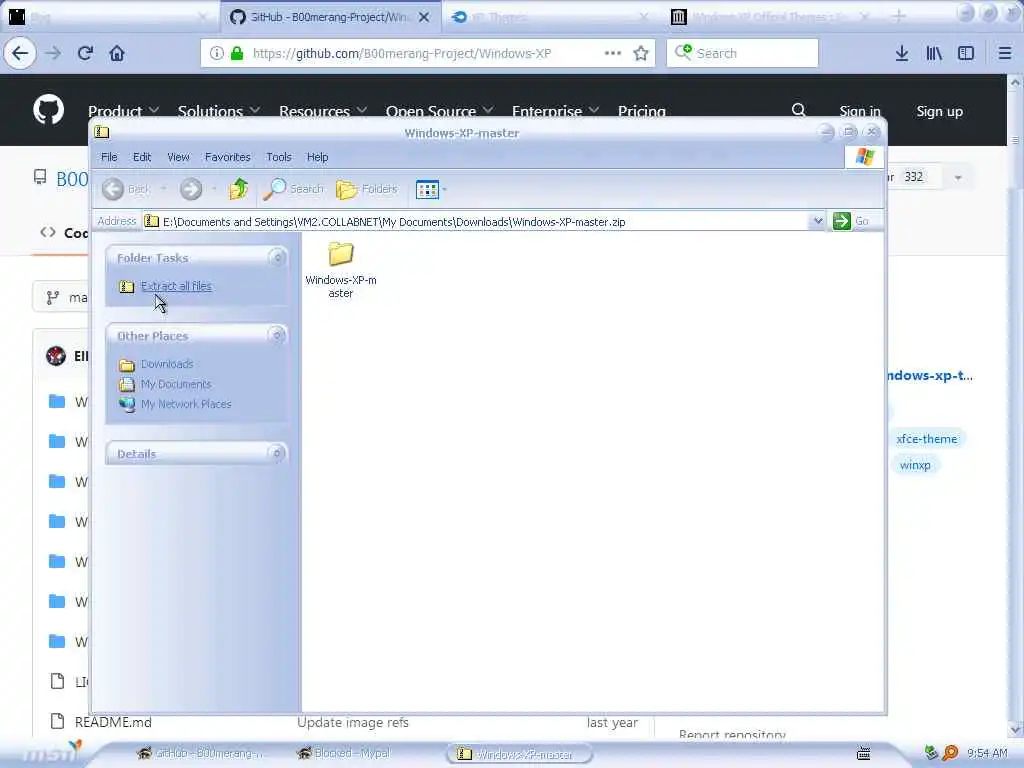1024x768 pixels.
Task: Open Help menu in Explorer
Action: 317,157
